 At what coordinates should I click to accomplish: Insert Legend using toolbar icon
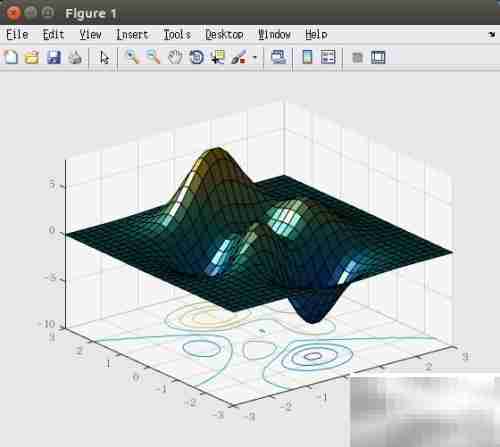coord(328,57)
